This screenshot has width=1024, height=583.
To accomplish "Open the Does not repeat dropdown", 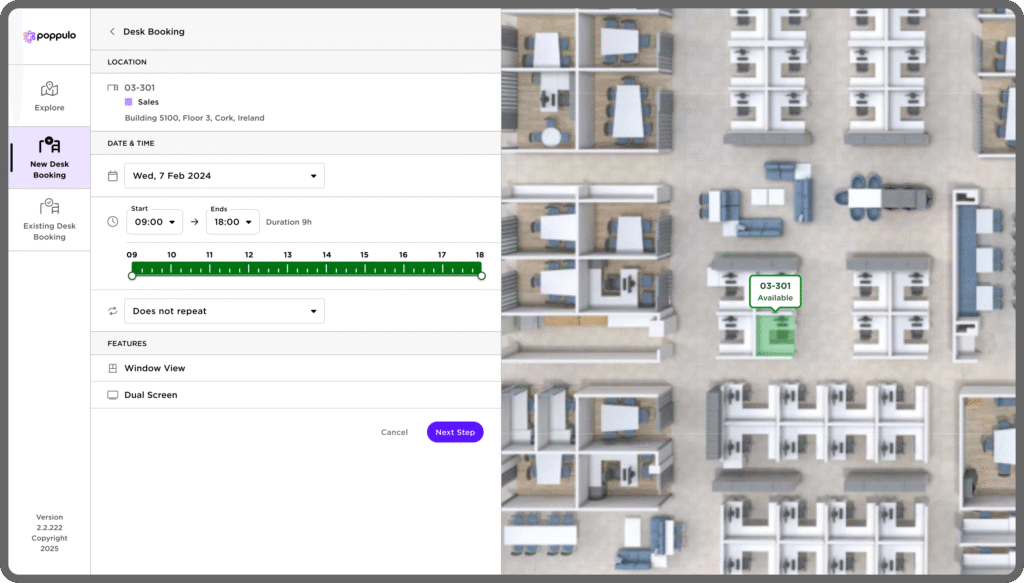I will 224,311.
